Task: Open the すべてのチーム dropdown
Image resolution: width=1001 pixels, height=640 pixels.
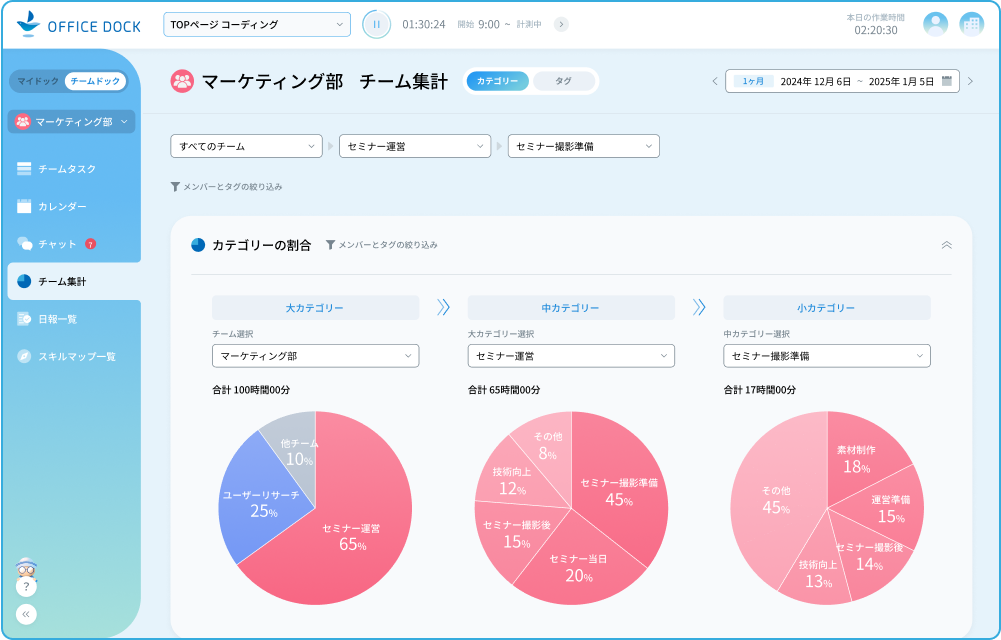Action: click(246, 146)
